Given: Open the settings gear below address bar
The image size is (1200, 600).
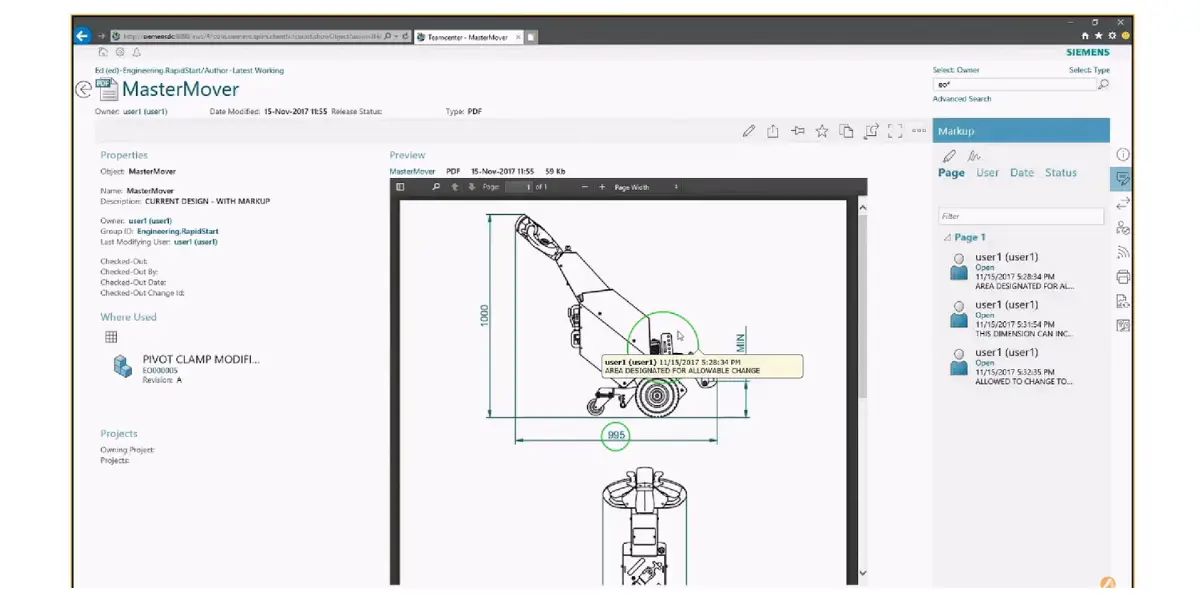Looking at the screenshot, I should pos(120,52).
